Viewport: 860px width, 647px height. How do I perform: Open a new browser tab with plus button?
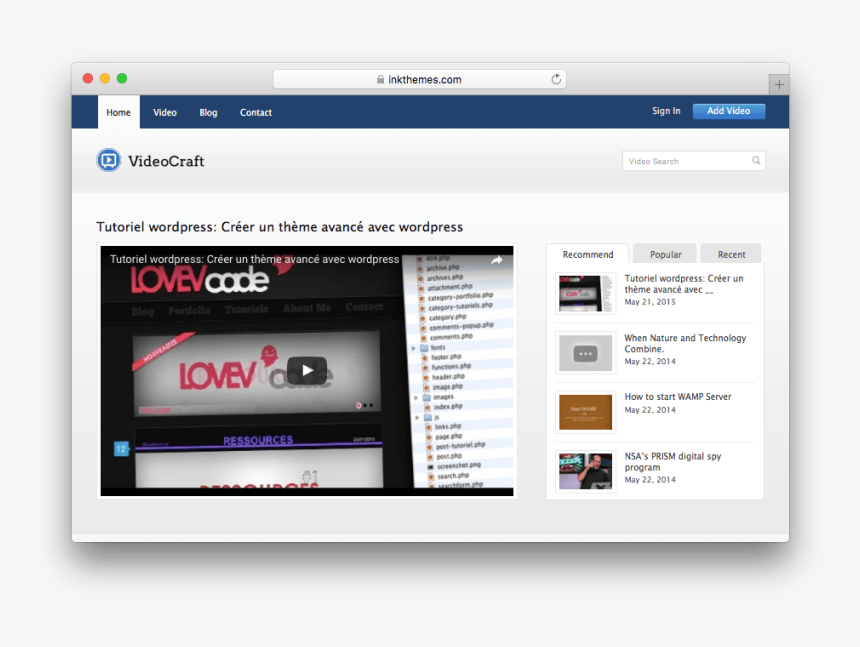pyautogui.click(x=779, y=84)
